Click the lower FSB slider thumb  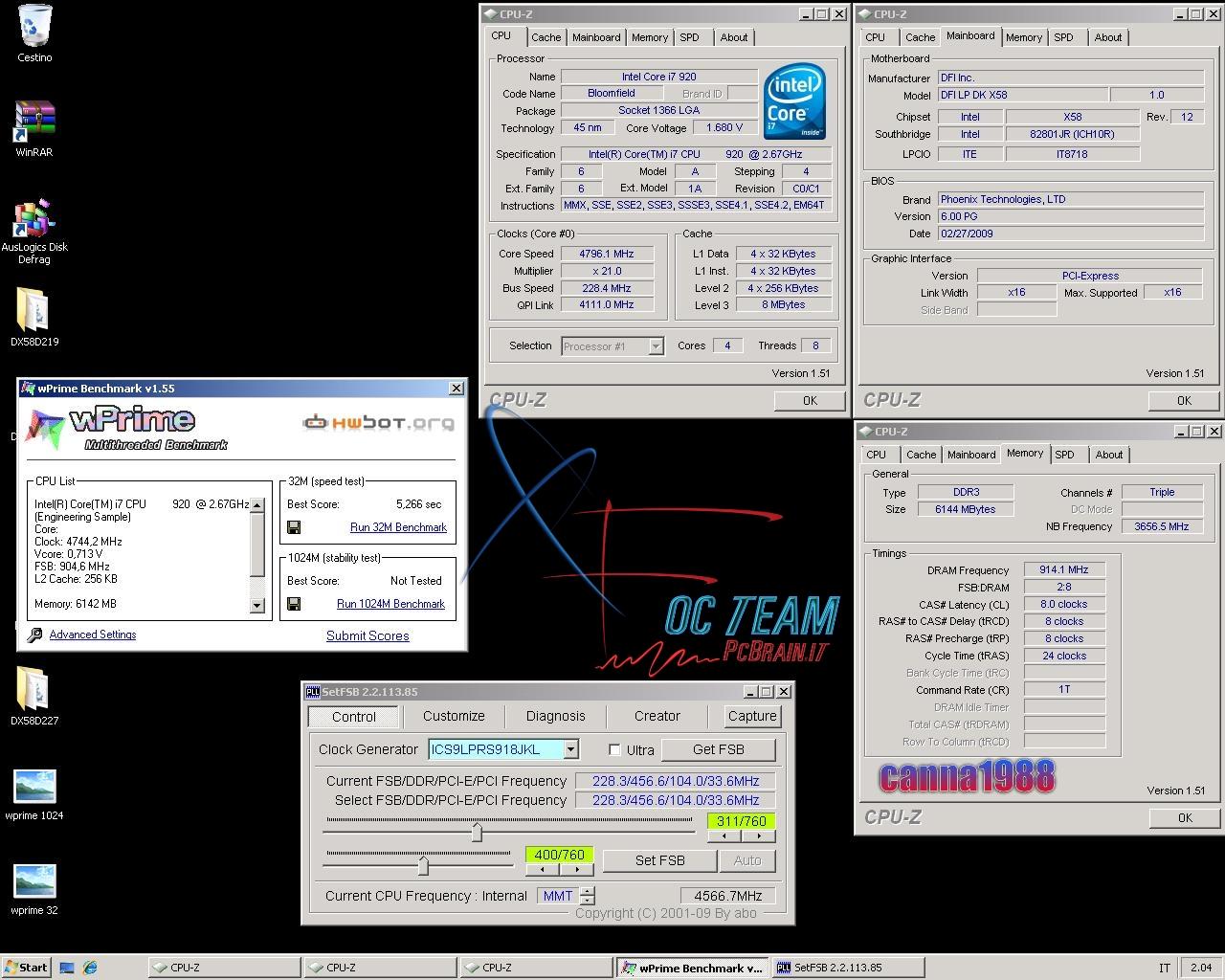coord(423,865)
